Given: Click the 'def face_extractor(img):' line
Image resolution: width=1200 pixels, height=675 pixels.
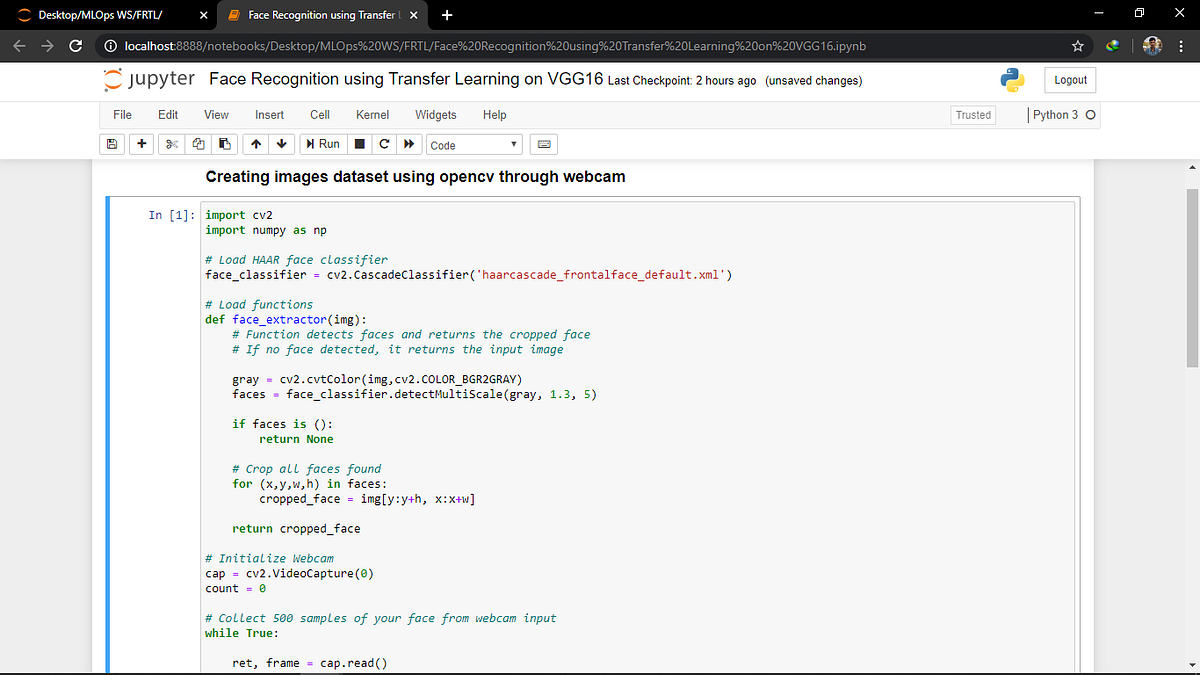Looking at the screenshot, I should click(x=286, y=320).
